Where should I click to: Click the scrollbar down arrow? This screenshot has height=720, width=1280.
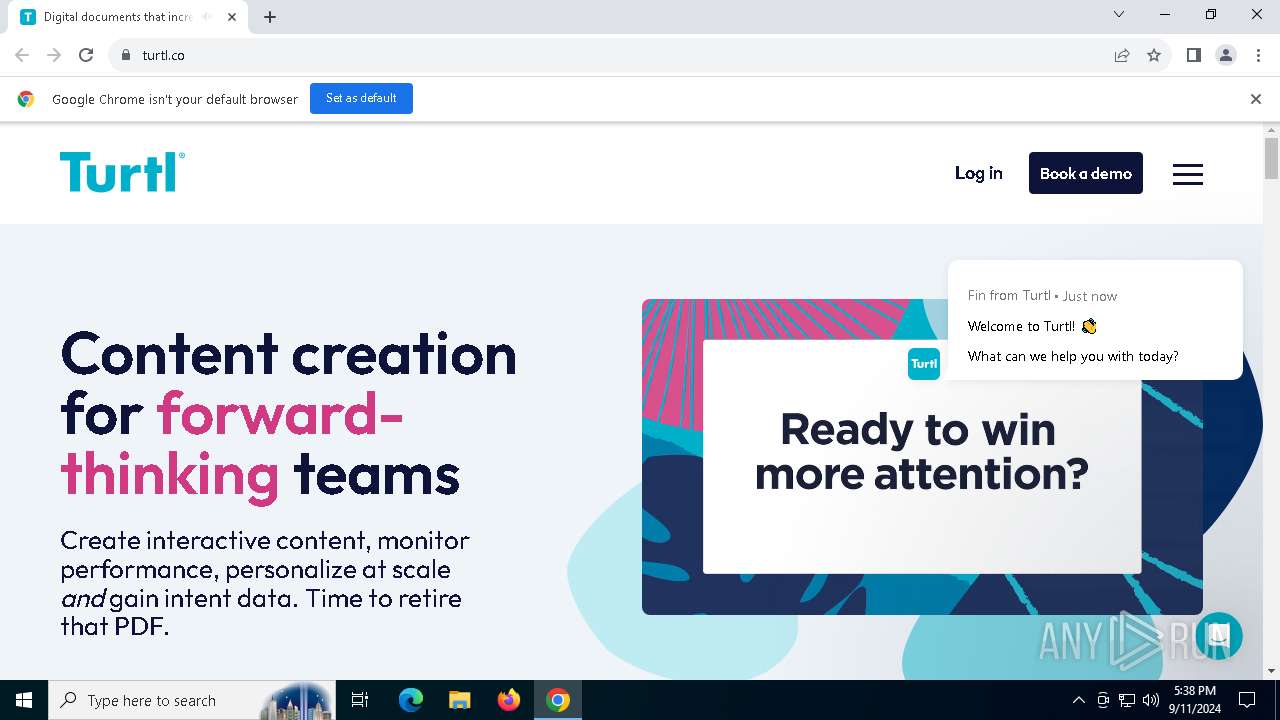(1271, 671)
